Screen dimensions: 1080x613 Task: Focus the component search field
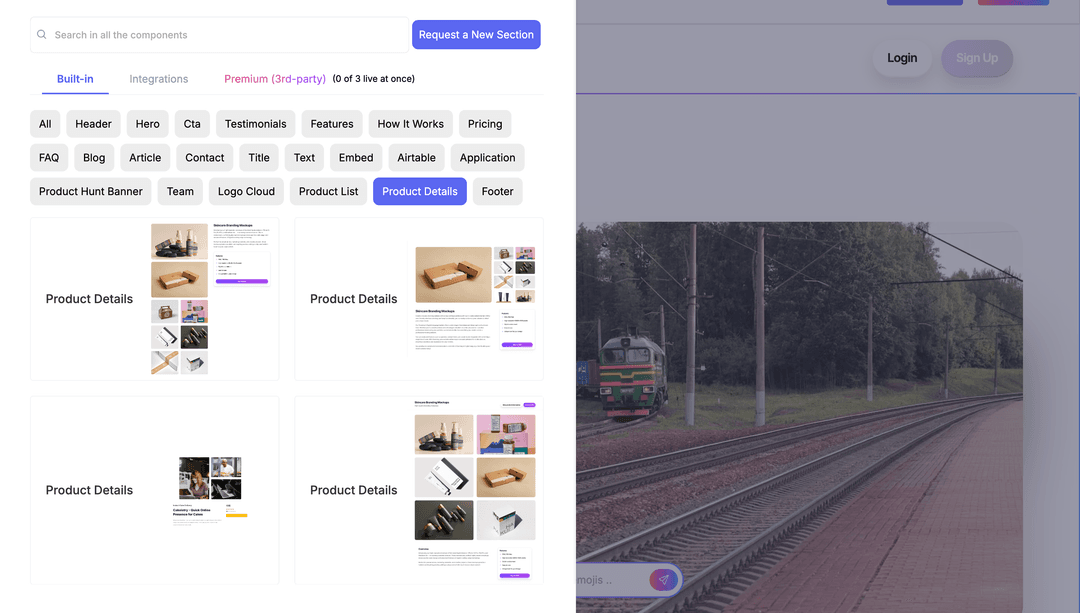coord(219,34)
